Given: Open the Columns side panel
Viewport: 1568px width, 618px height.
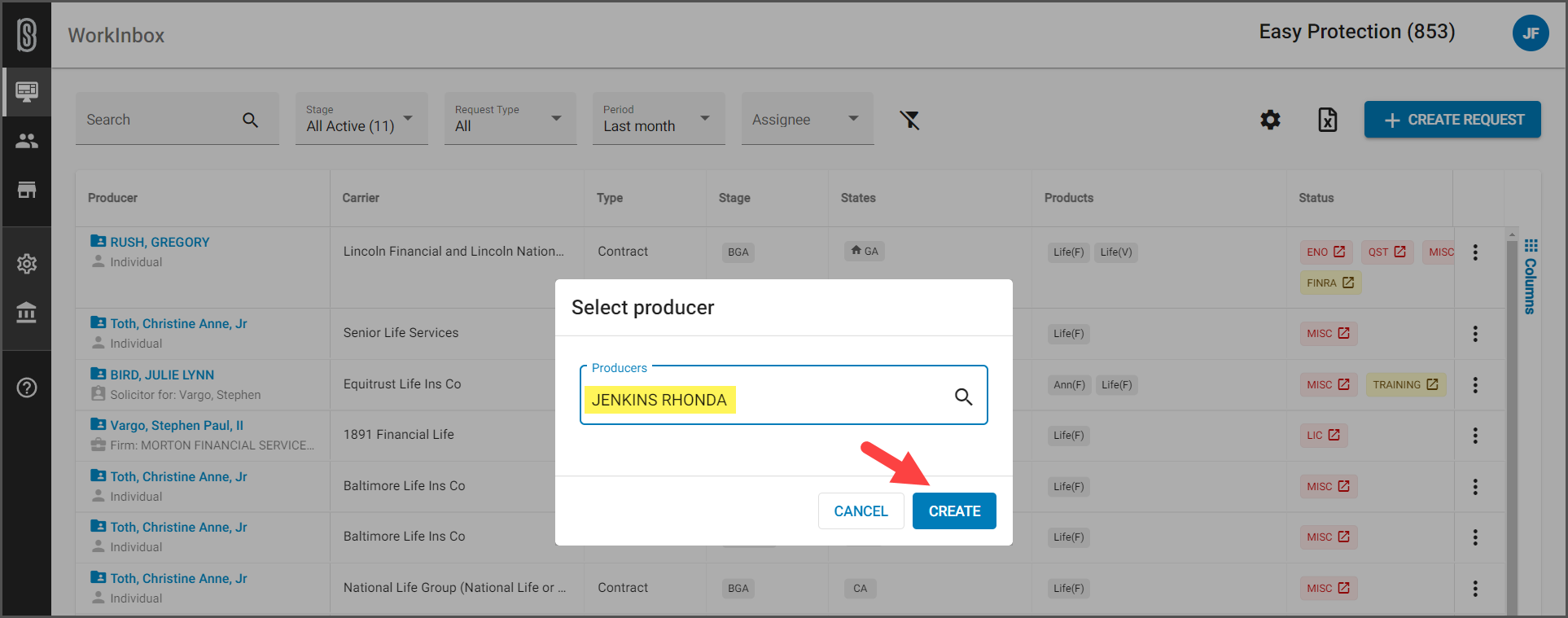Looking at the screenshot, I should pyautogui.click(x=1531, y=277).
